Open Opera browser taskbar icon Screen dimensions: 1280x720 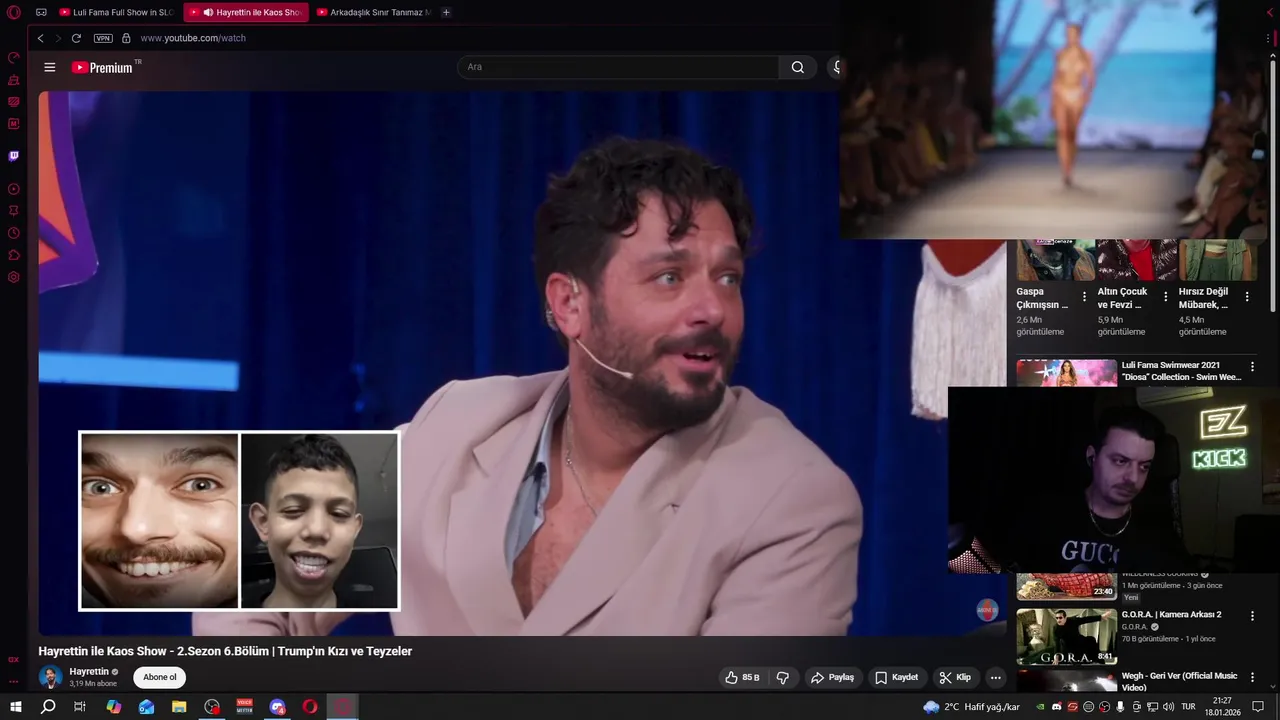point(310,707)
